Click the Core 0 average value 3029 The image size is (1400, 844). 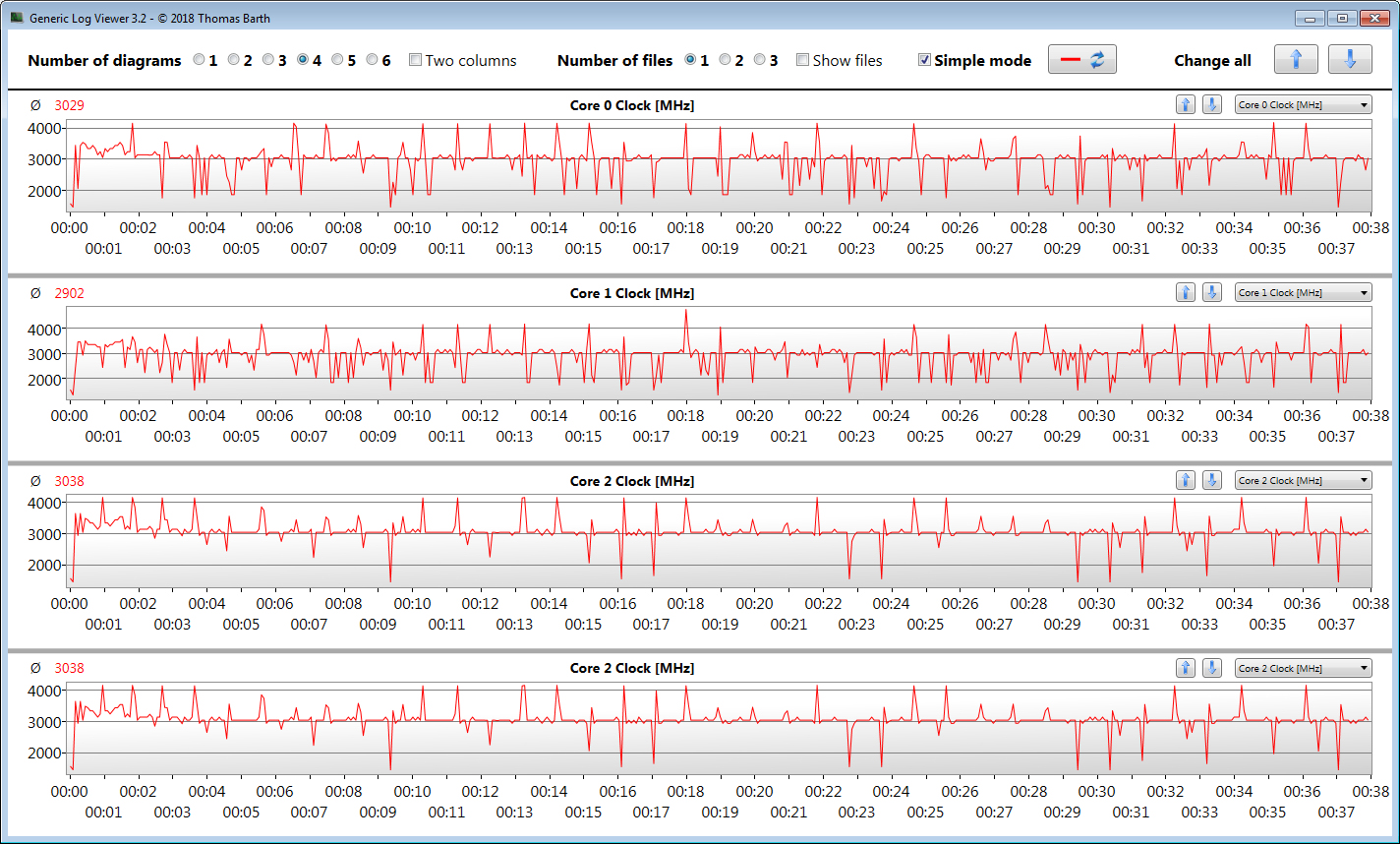click(x=69, y=105)
